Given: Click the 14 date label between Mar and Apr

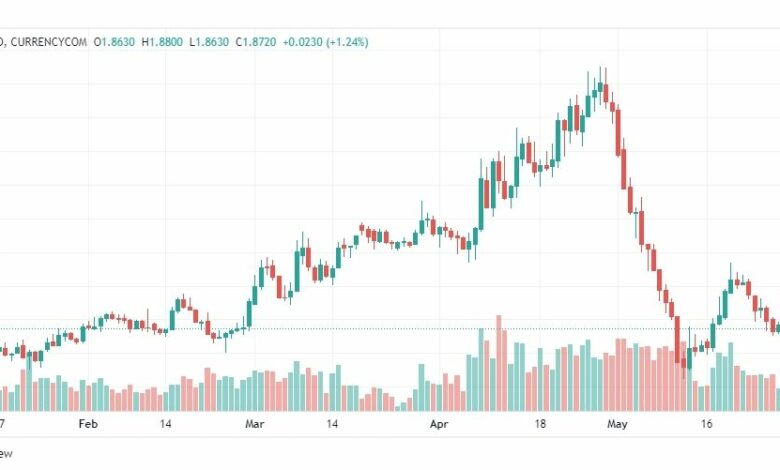Looking at the screenshot, I should click(x=332, y=424).
